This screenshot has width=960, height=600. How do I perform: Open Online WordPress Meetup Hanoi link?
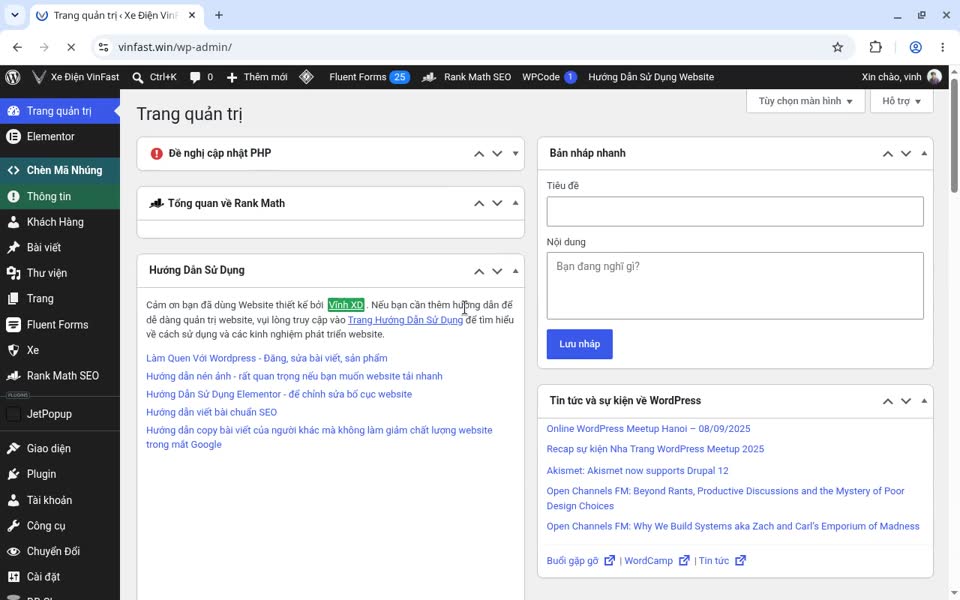pyautogui.click(x=648, y=429)
